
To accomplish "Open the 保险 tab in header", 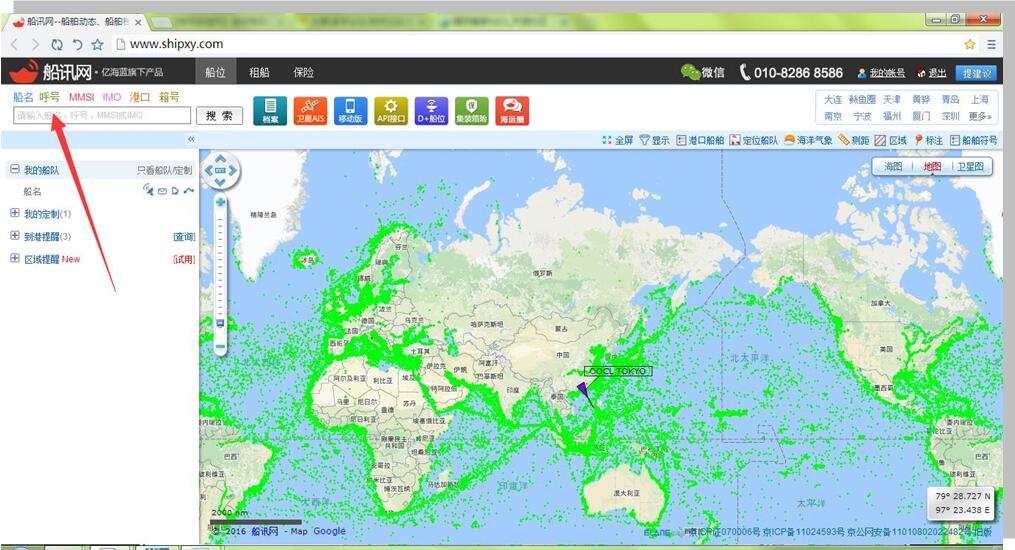I will (x=303, y=72).
